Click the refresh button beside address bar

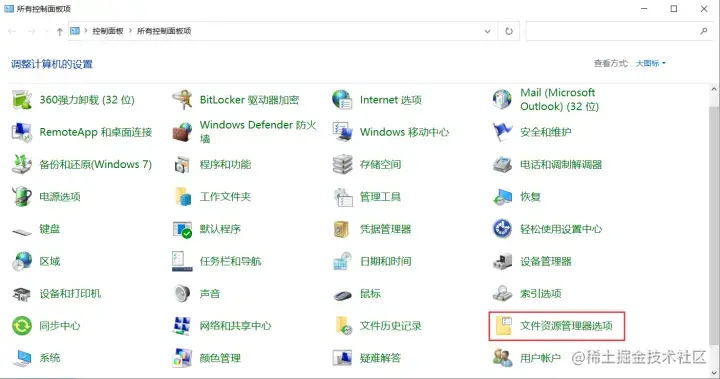click(x=509, y=31)
